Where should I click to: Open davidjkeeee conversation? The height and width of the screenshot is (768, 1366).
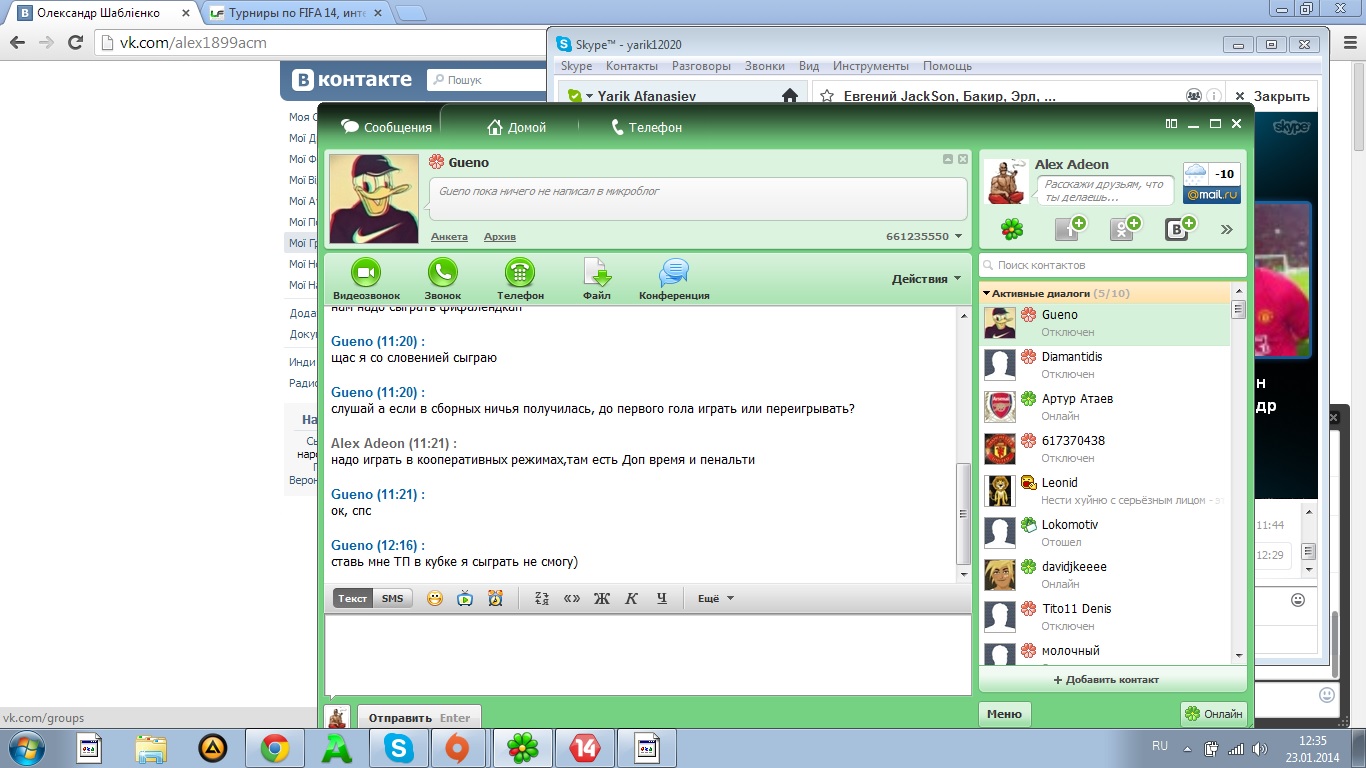[x=1105, y=575]
